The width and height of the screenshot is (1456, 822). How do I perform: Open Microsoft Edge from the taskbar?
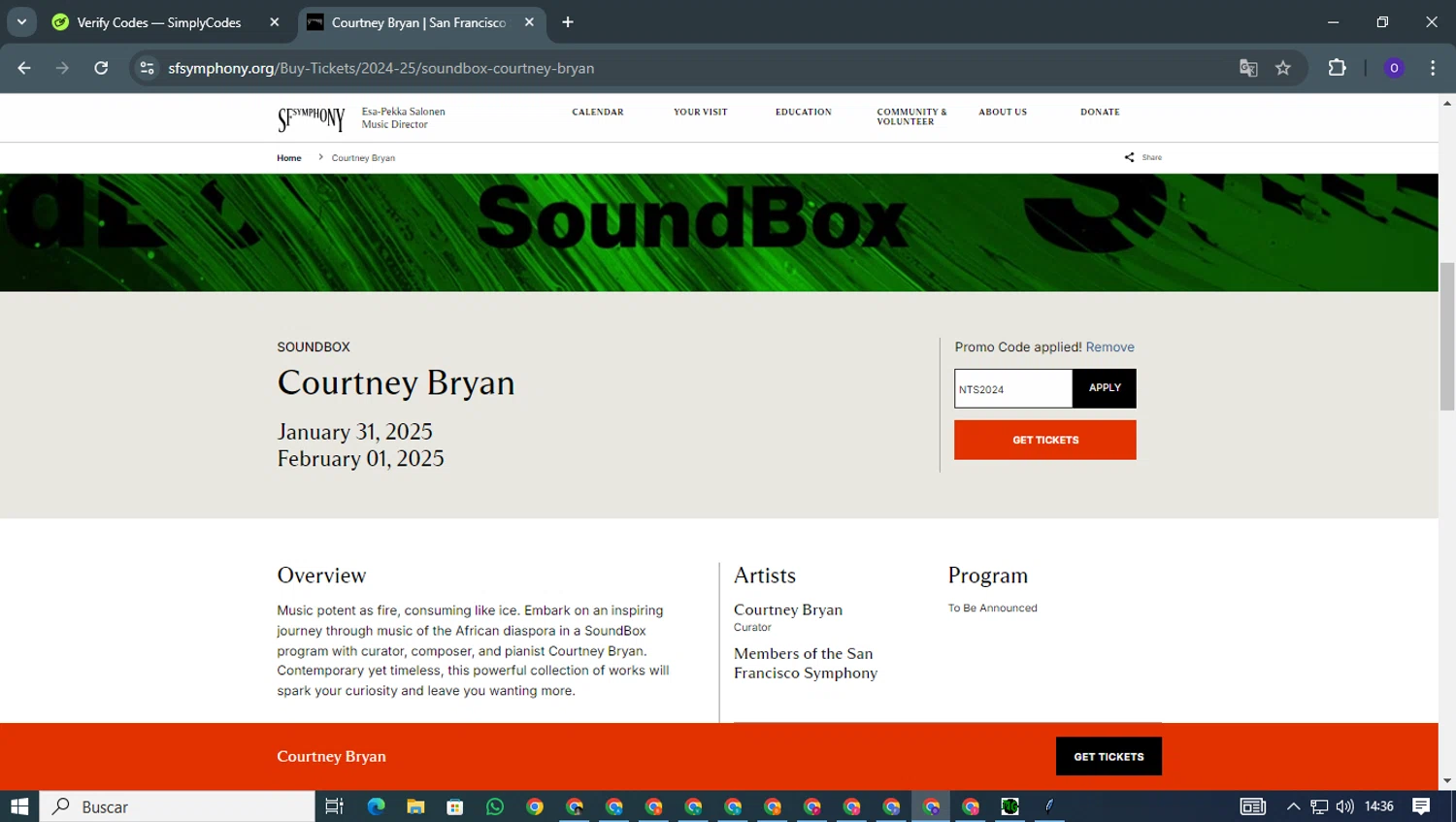pos(376,806)
